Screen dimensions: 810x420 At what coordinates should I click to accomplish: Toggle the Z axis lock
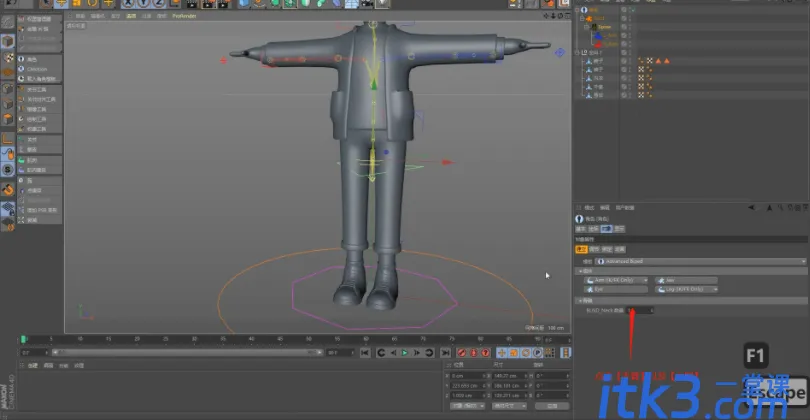click(x=159, y=4)
